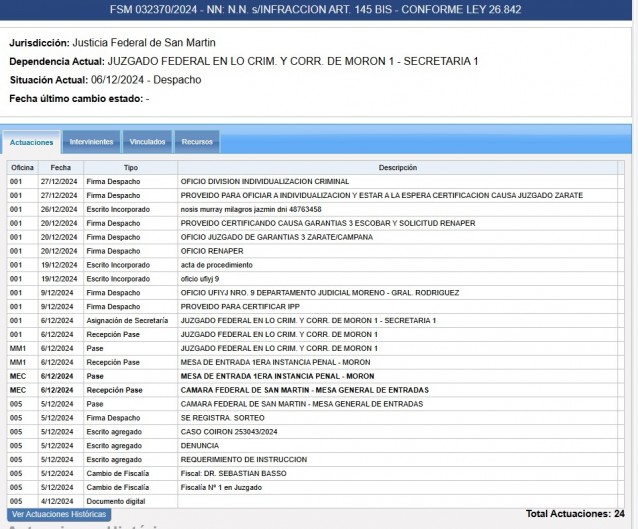Image resolution: width=638 pixels, height=529 pixels.
Task: Switch to the Actuaciones tab
Action: coord(32,142)
